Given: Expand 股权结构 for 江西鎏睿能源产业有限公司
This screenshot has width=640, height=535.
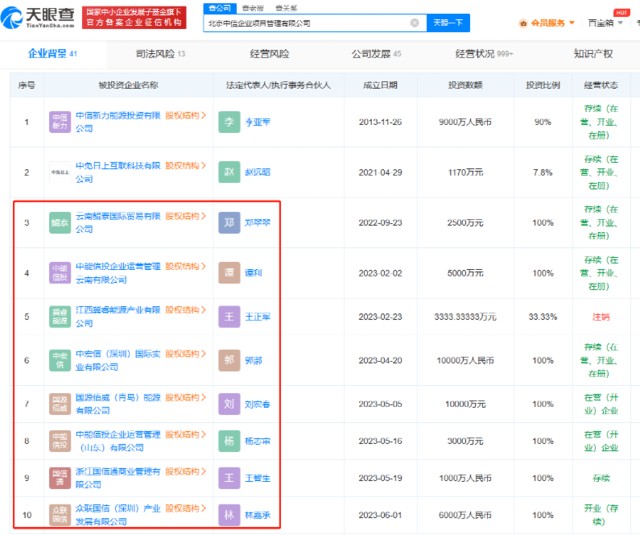Looking at the screenshot, I should [x=187, y=311].
